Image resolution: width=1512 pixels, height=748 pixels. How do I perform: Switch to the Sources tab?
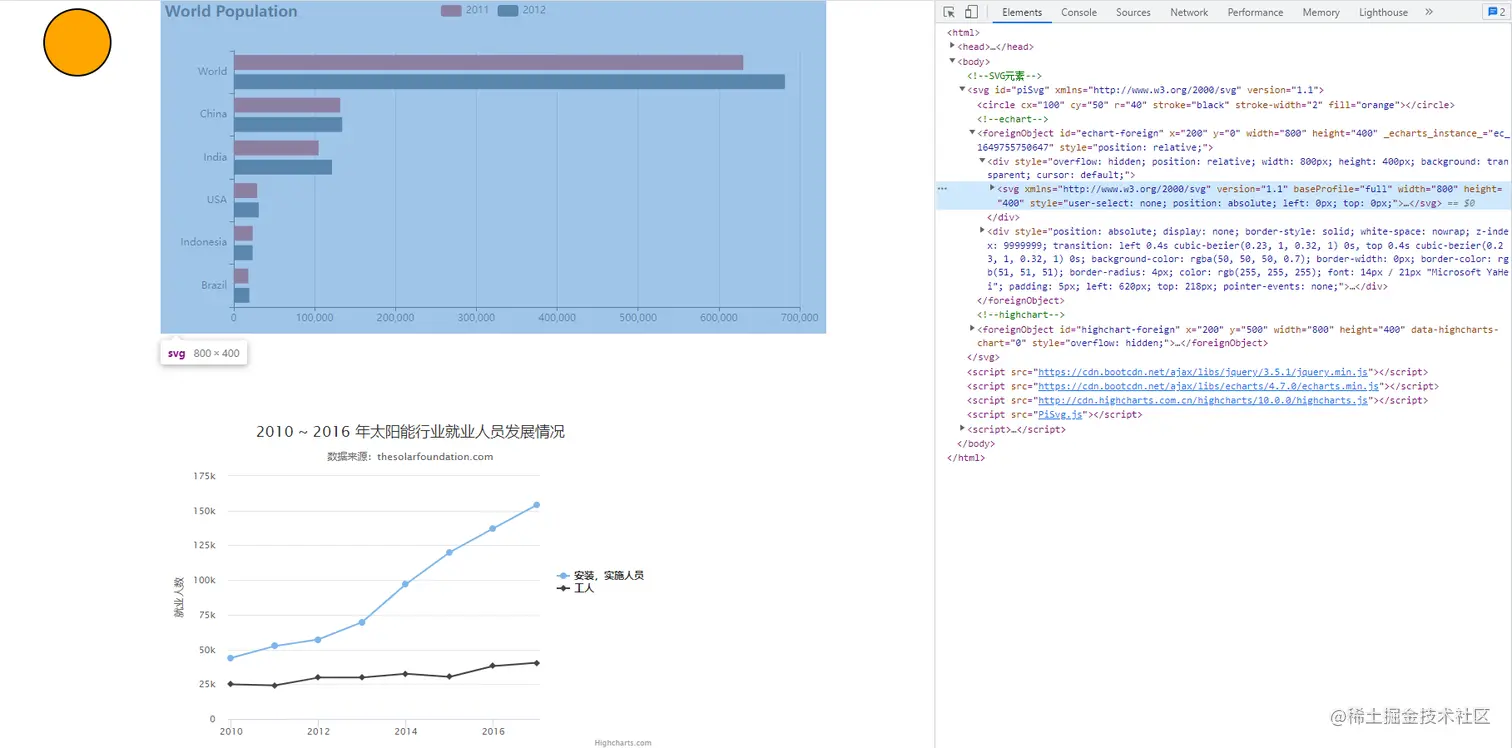coord(1133,12)
